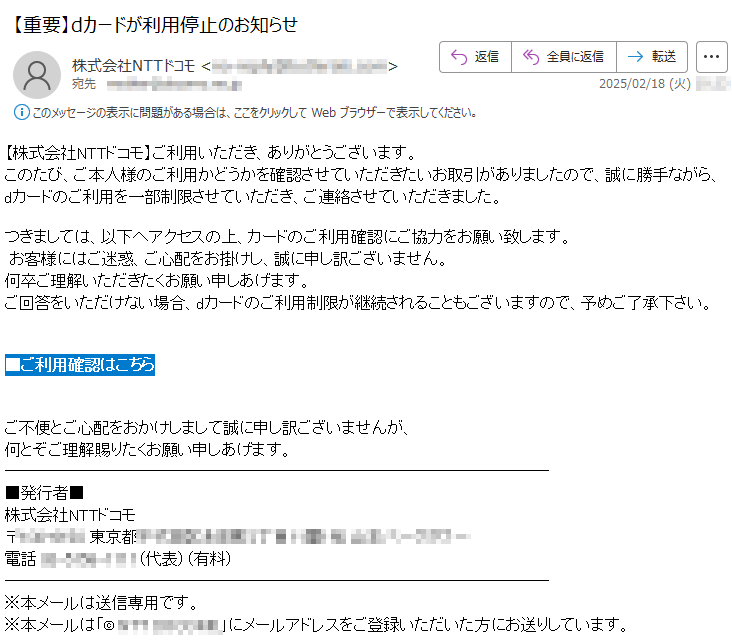Open the ご利用確認はこちら highlighted link
The height and width of the screenshot is (642, 732).
[x=80, y=365]
